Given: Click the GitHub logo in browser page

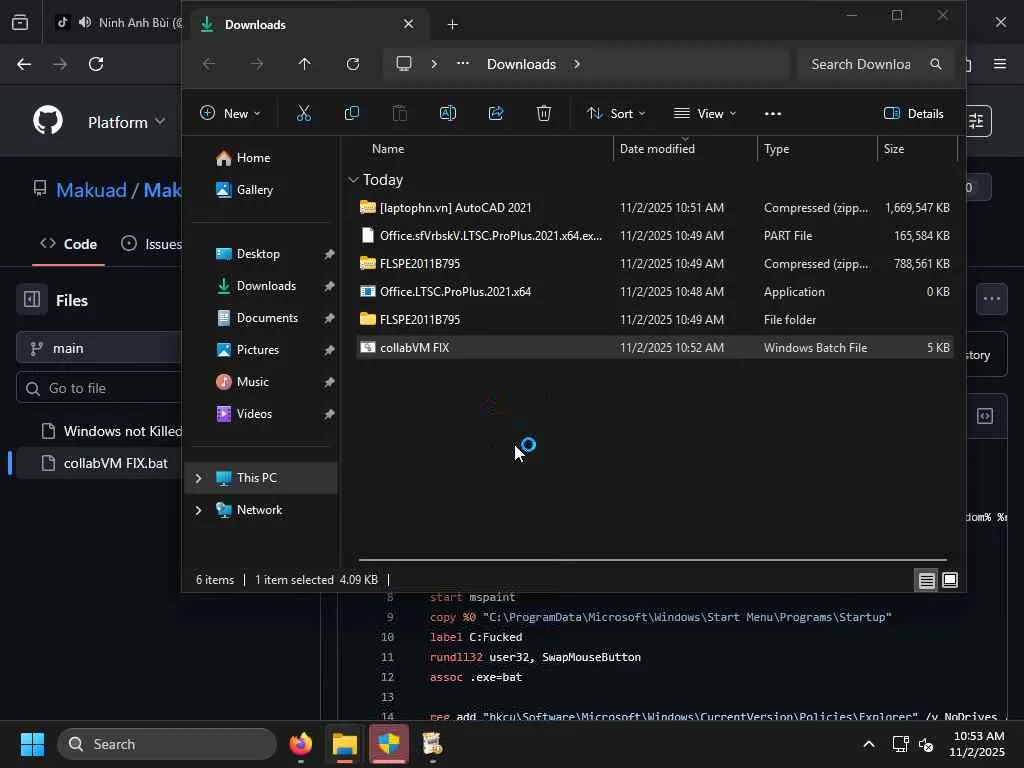Looking at the screenshot, I should point(48,120).
